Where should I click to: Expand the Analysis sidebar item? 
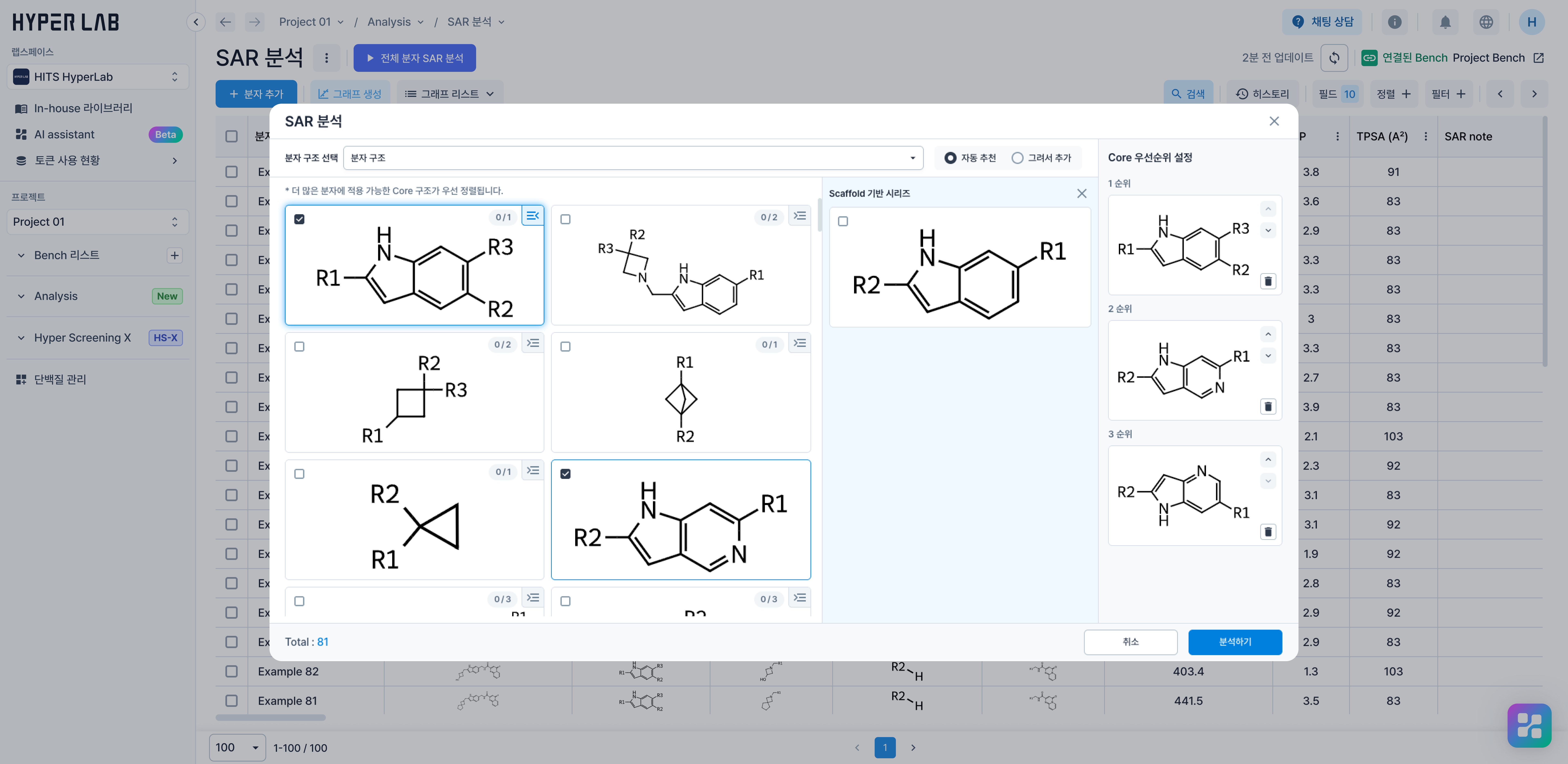coord(21,296)
